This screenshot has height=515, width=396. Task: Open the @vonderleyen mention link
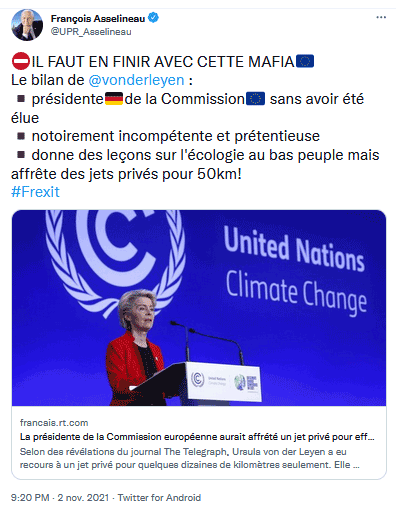pyautogui.click(x=136, y=80)
